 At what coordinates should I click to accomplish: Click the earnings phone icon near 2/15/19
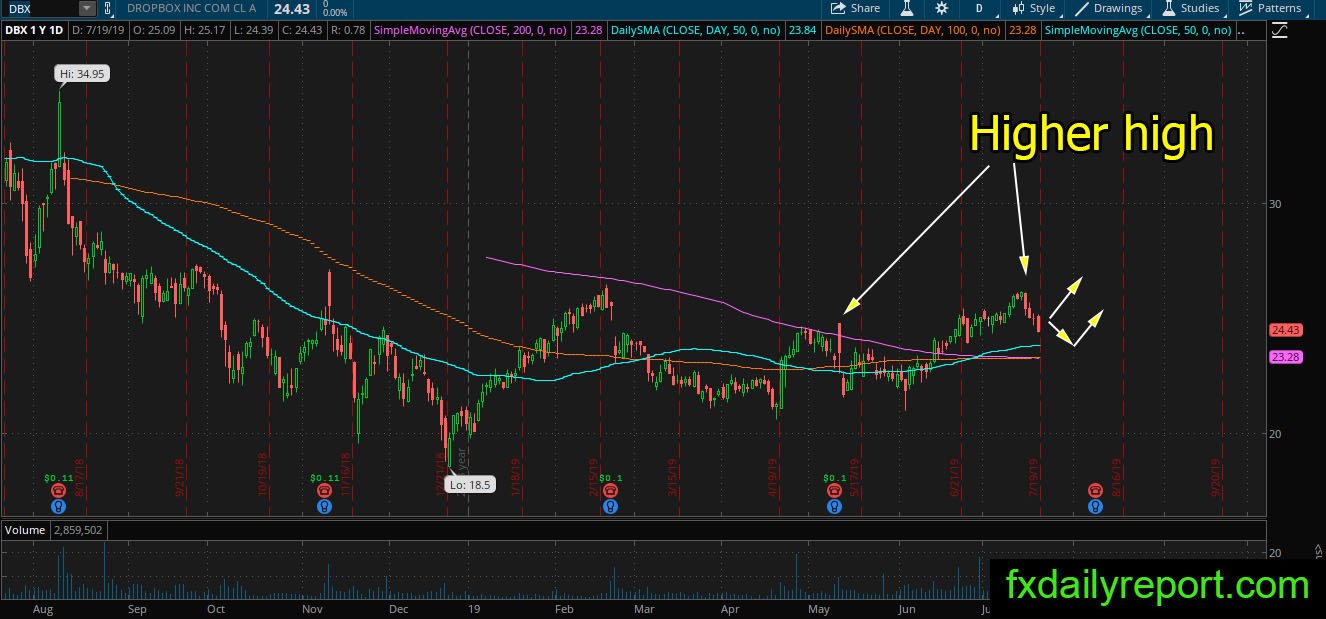(609, 491)
